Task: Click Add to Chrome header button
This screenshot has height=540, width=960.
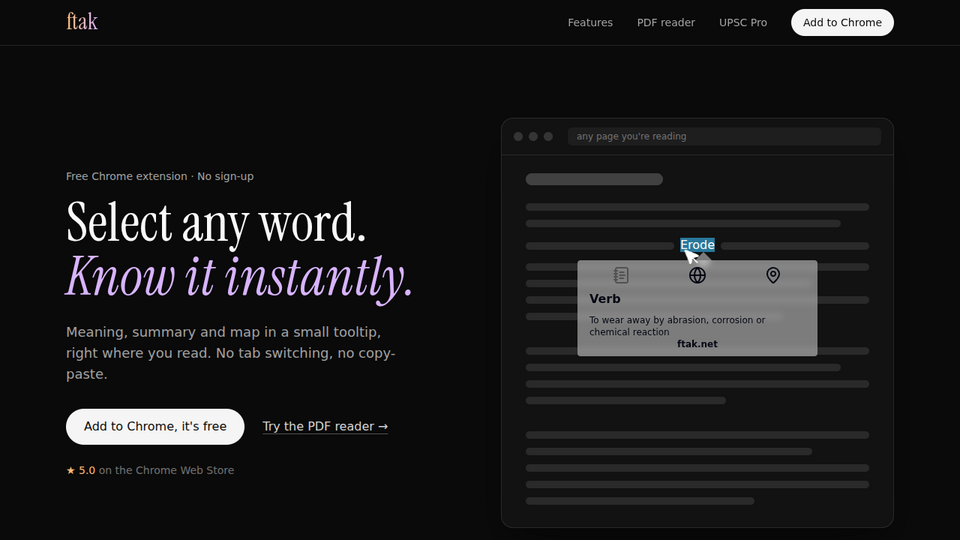Action: point(842,23)
